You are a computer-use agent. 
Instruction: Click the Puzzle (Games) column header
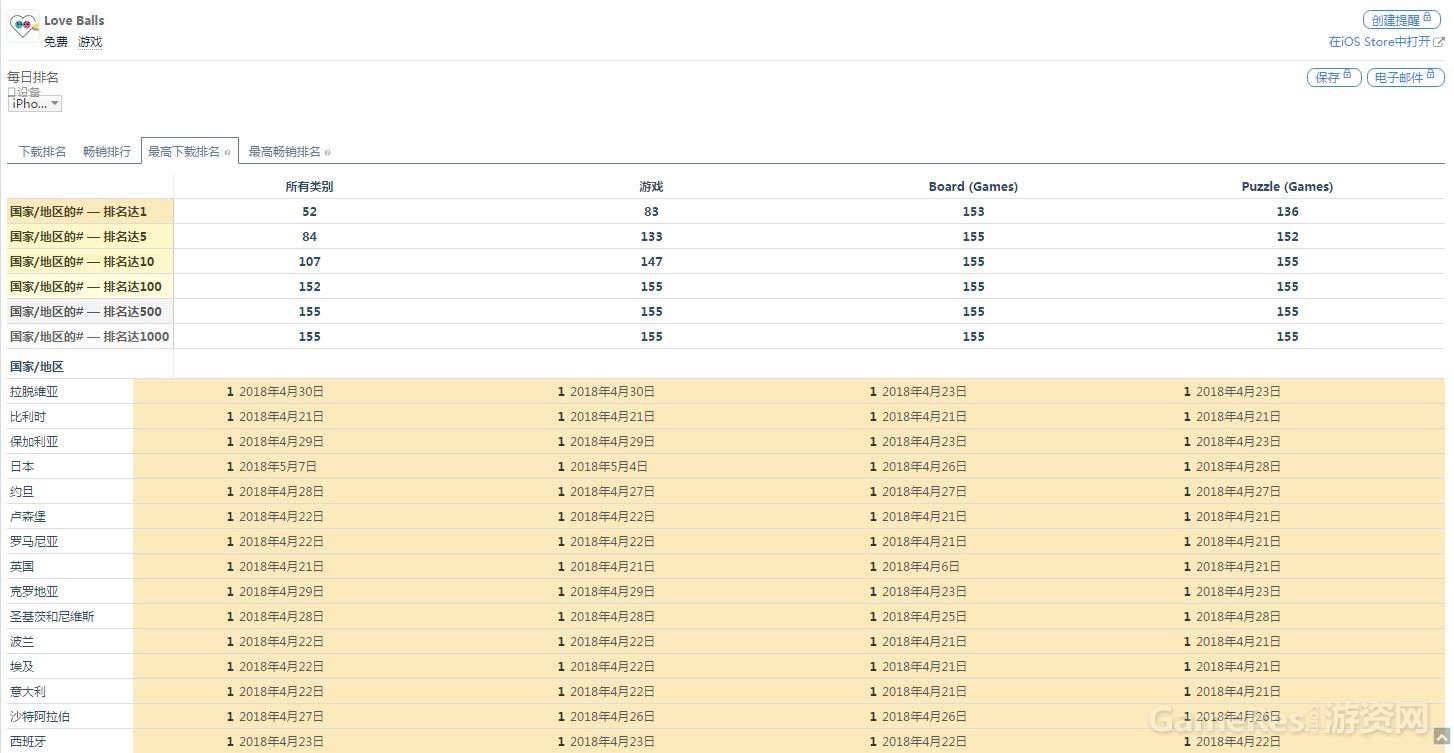(x=1287, y=187)
